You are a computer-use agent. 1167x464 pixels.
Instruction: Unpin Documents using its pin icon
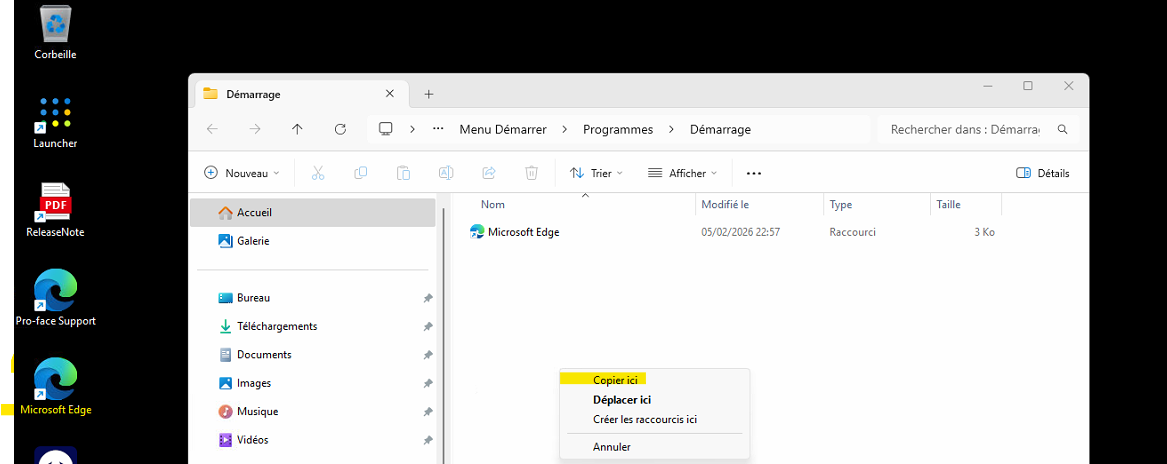[x=428, y=355]
